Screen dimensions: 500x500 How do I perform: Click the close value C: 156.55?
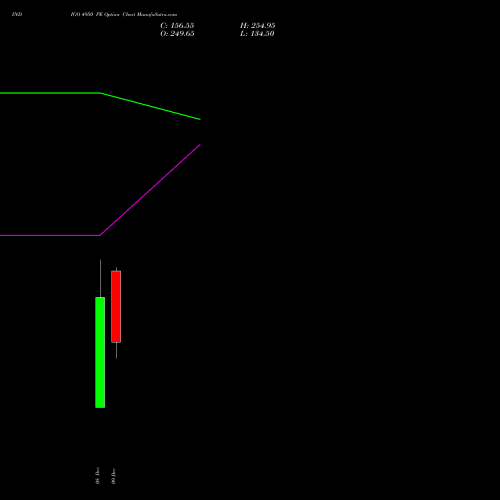pyautogui.click(x=177, y=26)
